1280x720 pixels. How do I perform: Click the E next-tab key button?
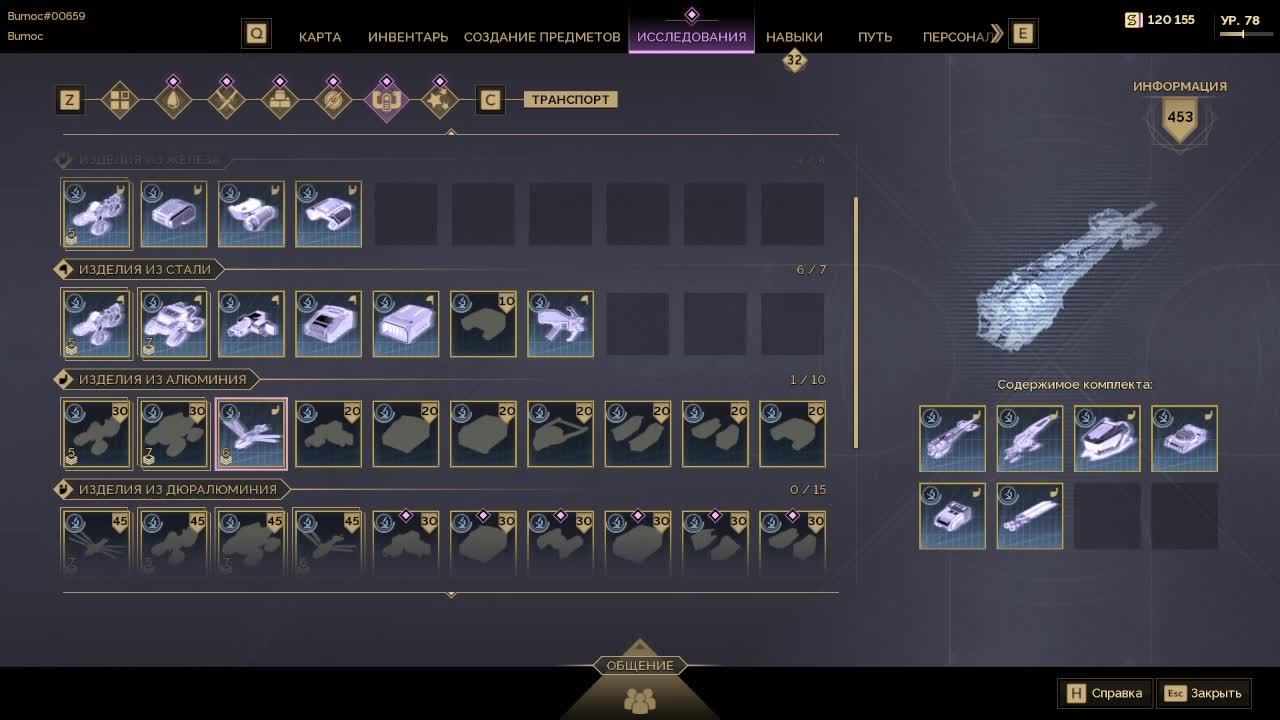(x=1022, y=33)
